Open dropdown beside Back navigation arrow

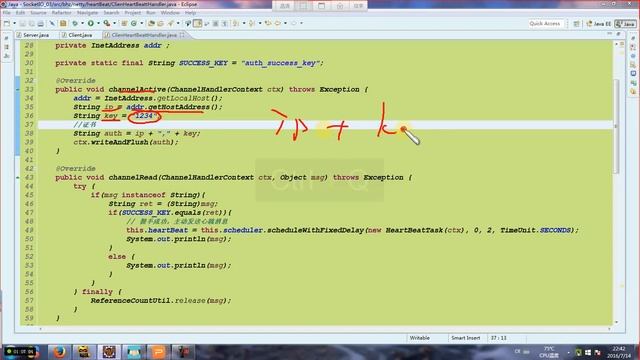point(285,23)
